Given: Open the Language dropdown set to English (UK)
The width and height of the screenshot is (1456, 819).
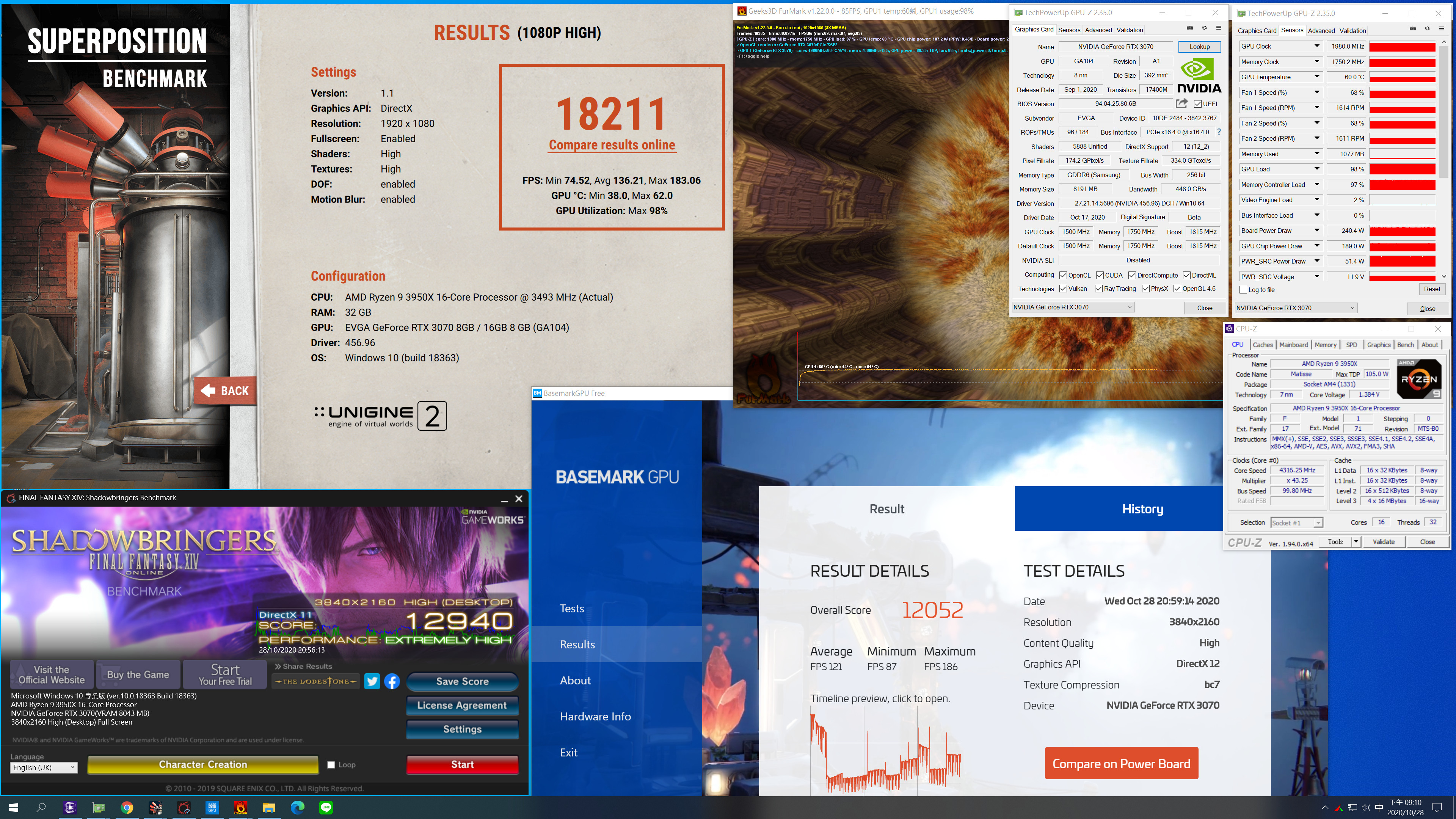Looking at the screenshot, I should 44,767.
